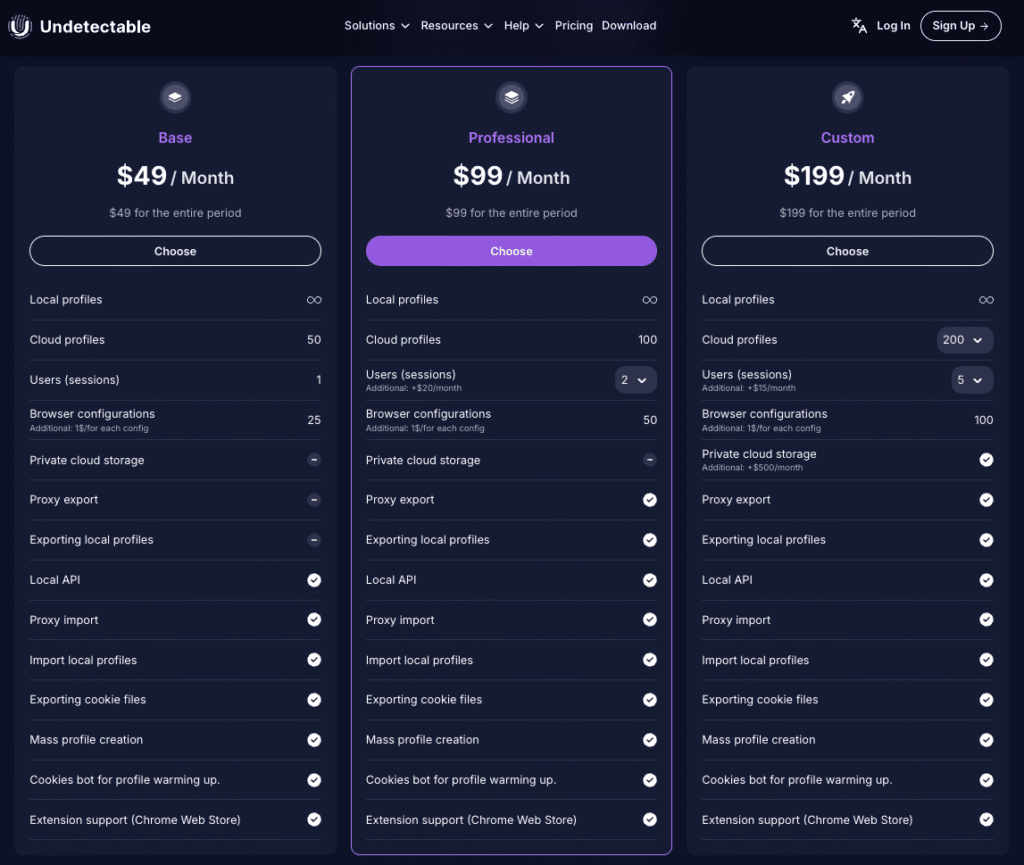
Task: Click Base plan Private cloud storage dash icon
Action: pyautogui.click(x=314, y=460)
